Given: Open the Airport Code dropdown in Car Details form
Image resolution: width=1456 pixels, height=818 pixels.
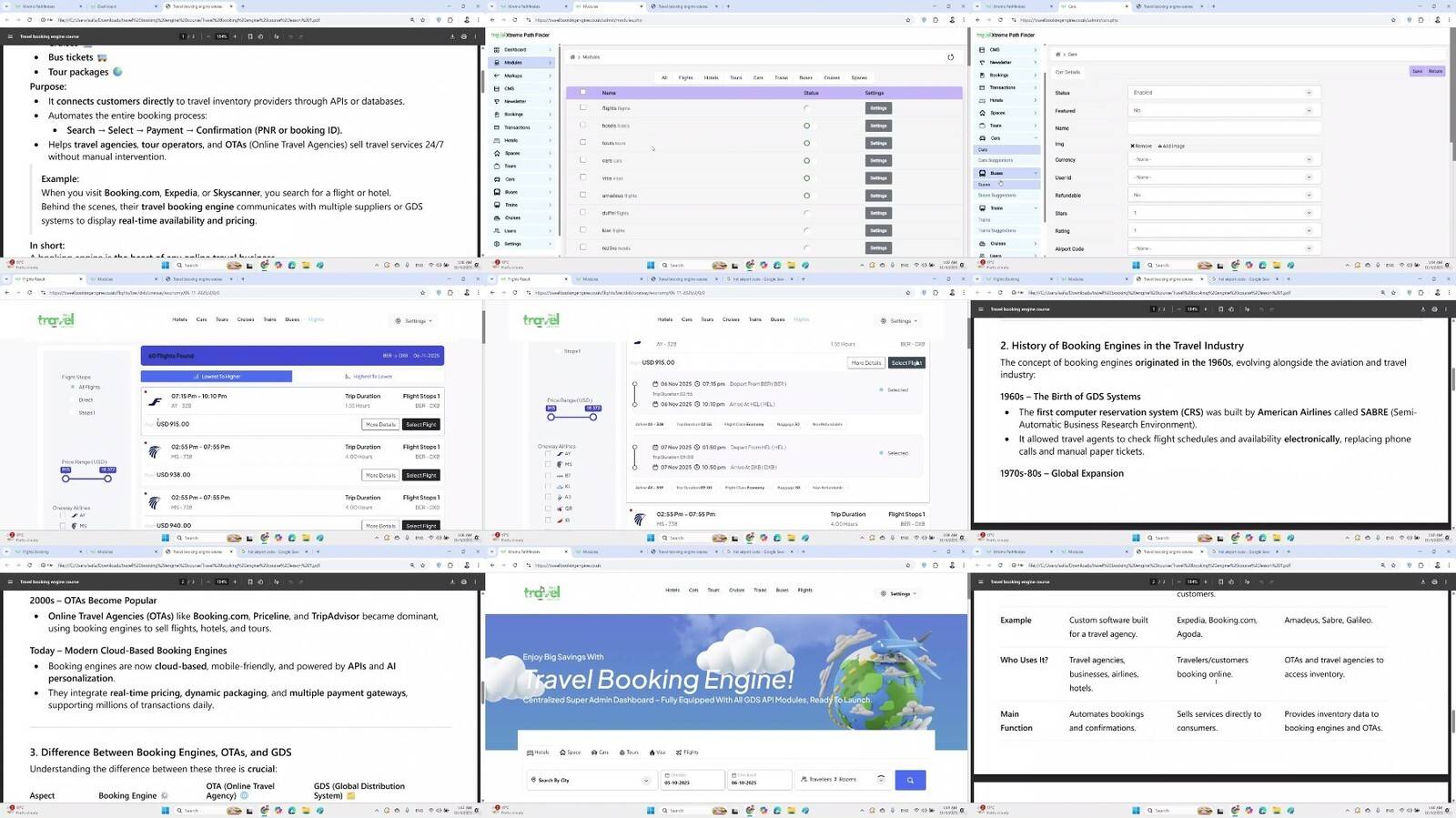Looking at the screenshot, I should [x=1224, y=248].
